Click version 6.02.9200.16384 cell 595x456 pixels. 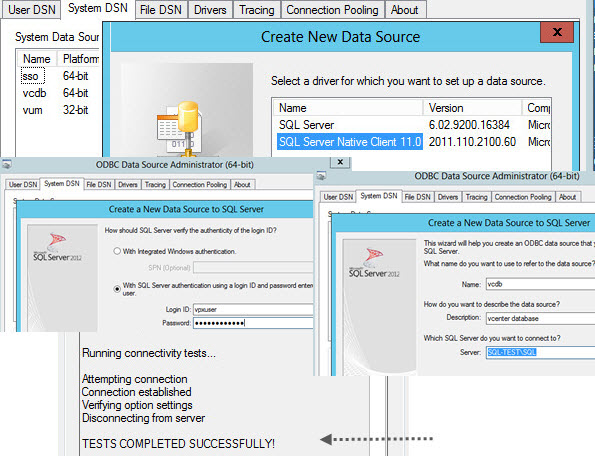pyautogui.click(x=469, y=125)
